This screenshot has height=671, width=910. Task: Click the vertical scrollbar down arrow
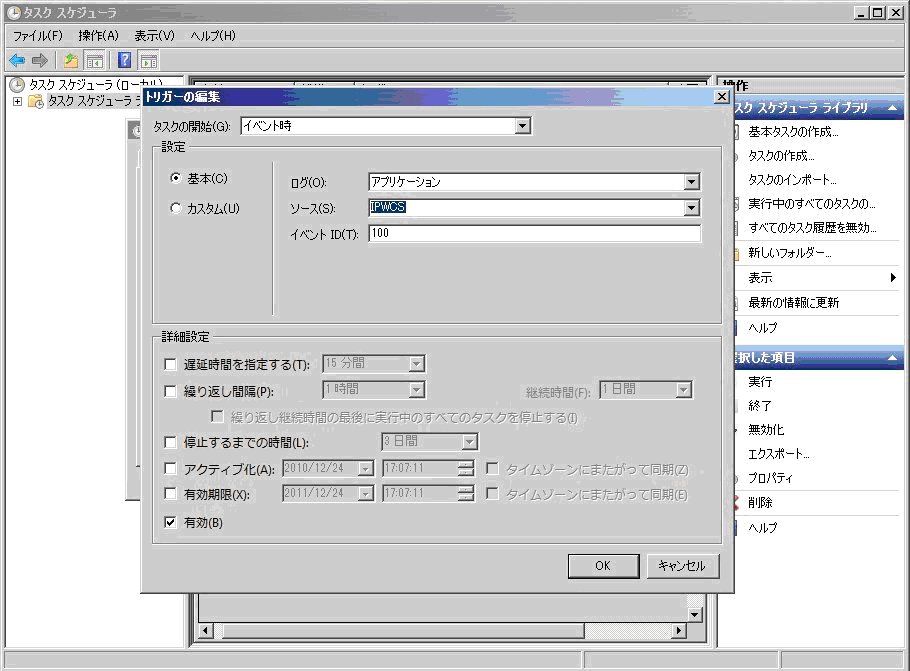695,615
